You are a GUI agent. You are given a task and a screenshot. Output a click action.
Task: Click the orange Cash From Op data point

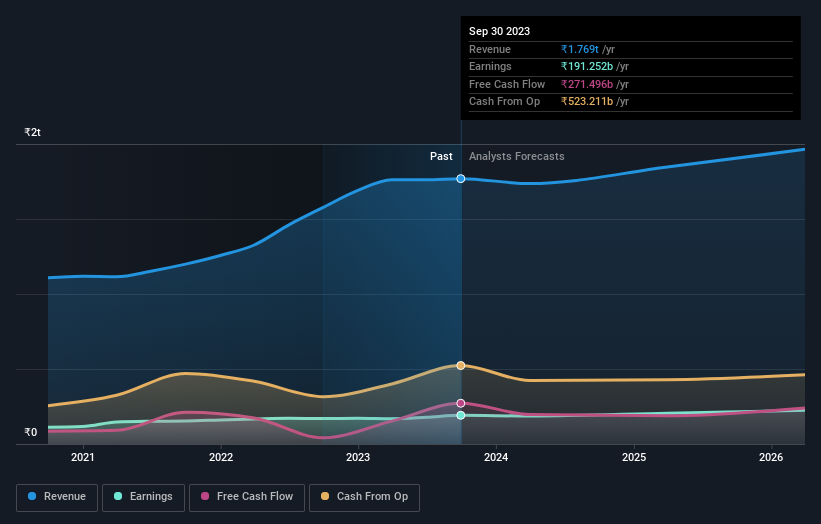pyautogui.click(x=461, y=365)
